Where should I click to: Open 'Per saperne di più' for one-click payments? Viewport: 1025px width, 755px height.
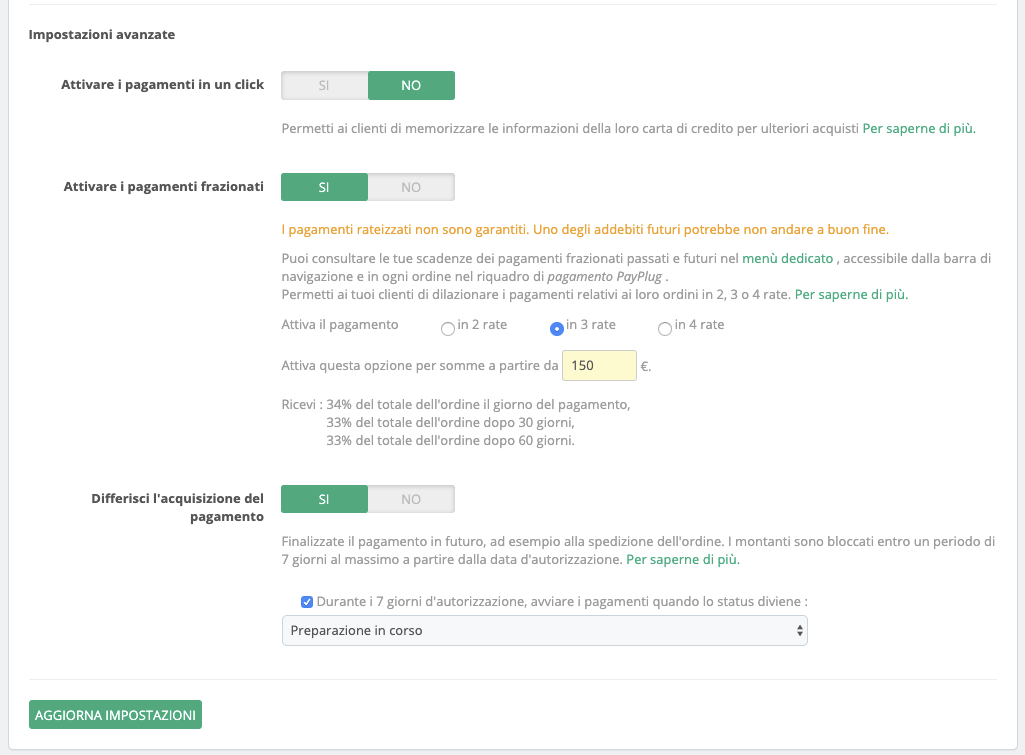tap(918, 128)
